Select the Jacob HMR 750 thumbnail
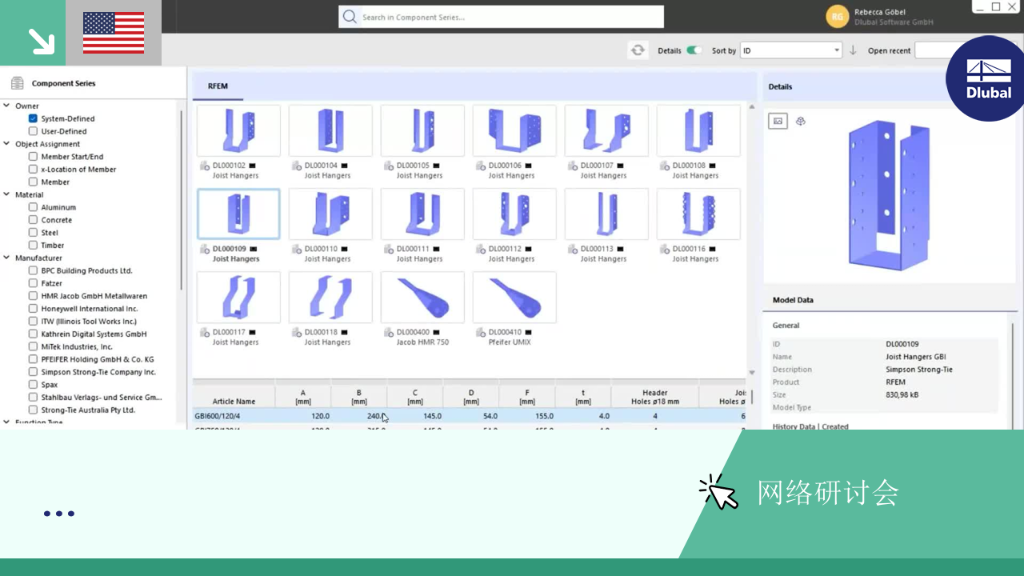The width and height of the screenshot is (1024, 576). (x=423, y=297)
